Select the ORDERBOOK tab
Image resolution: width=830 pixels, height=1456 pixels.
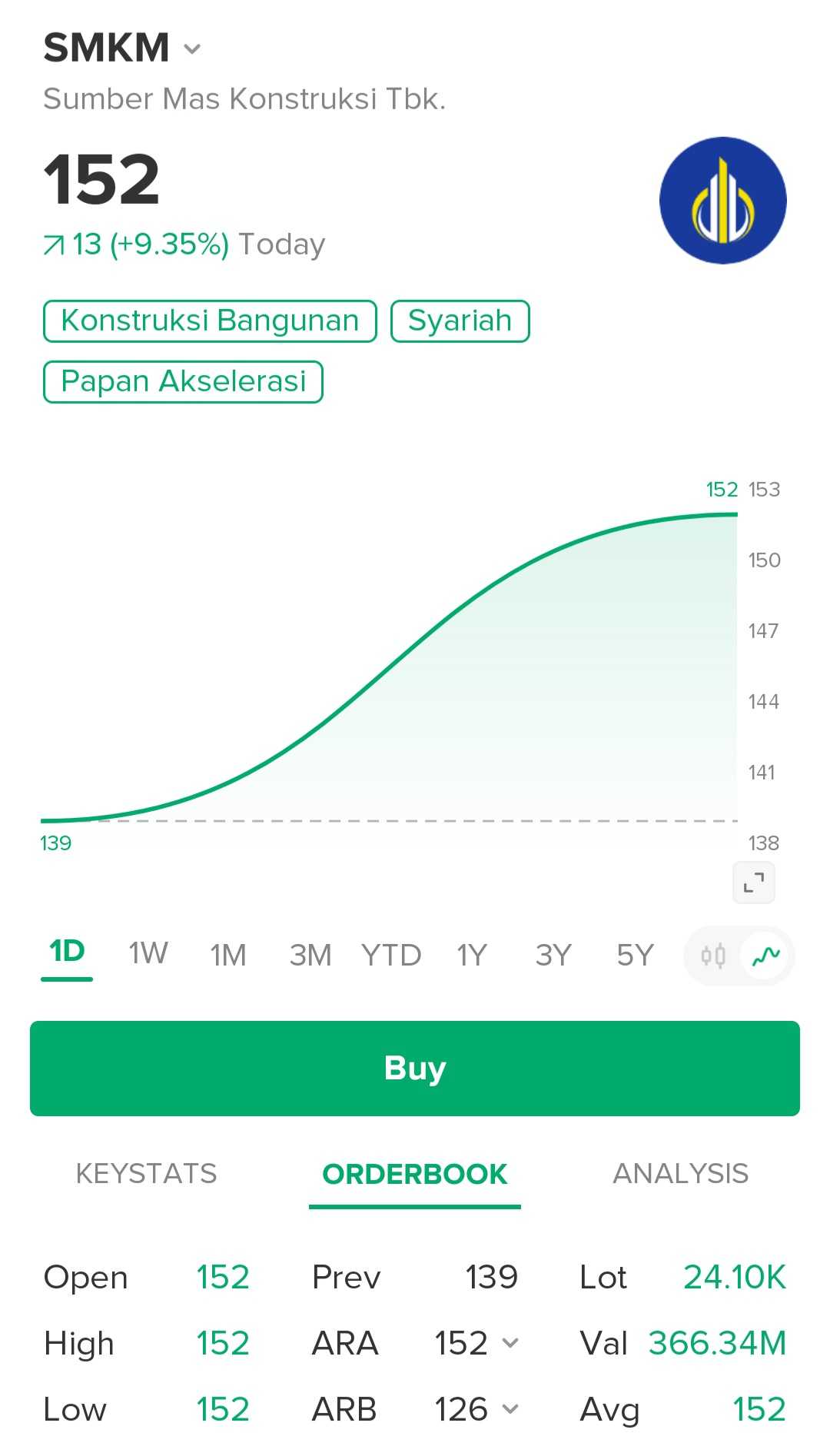tap(414, 1174)
